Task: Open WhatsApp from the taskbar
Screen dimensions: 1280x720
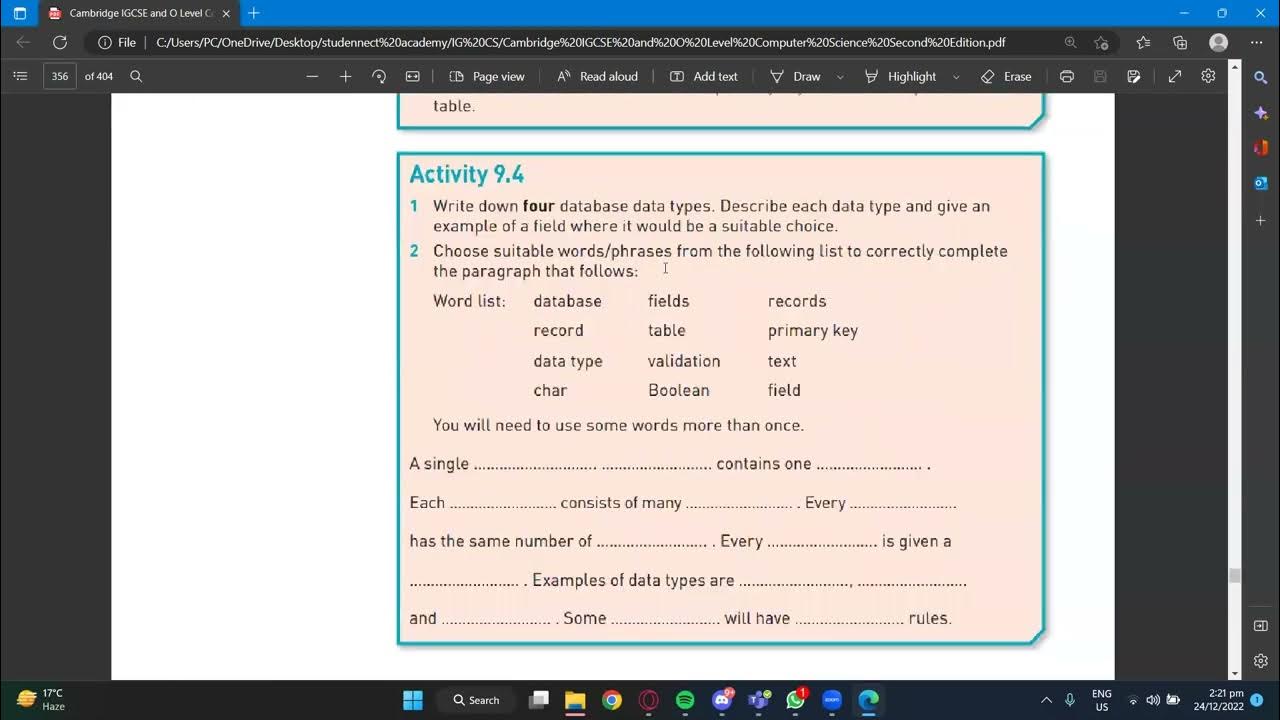Action: pos(796,700)
